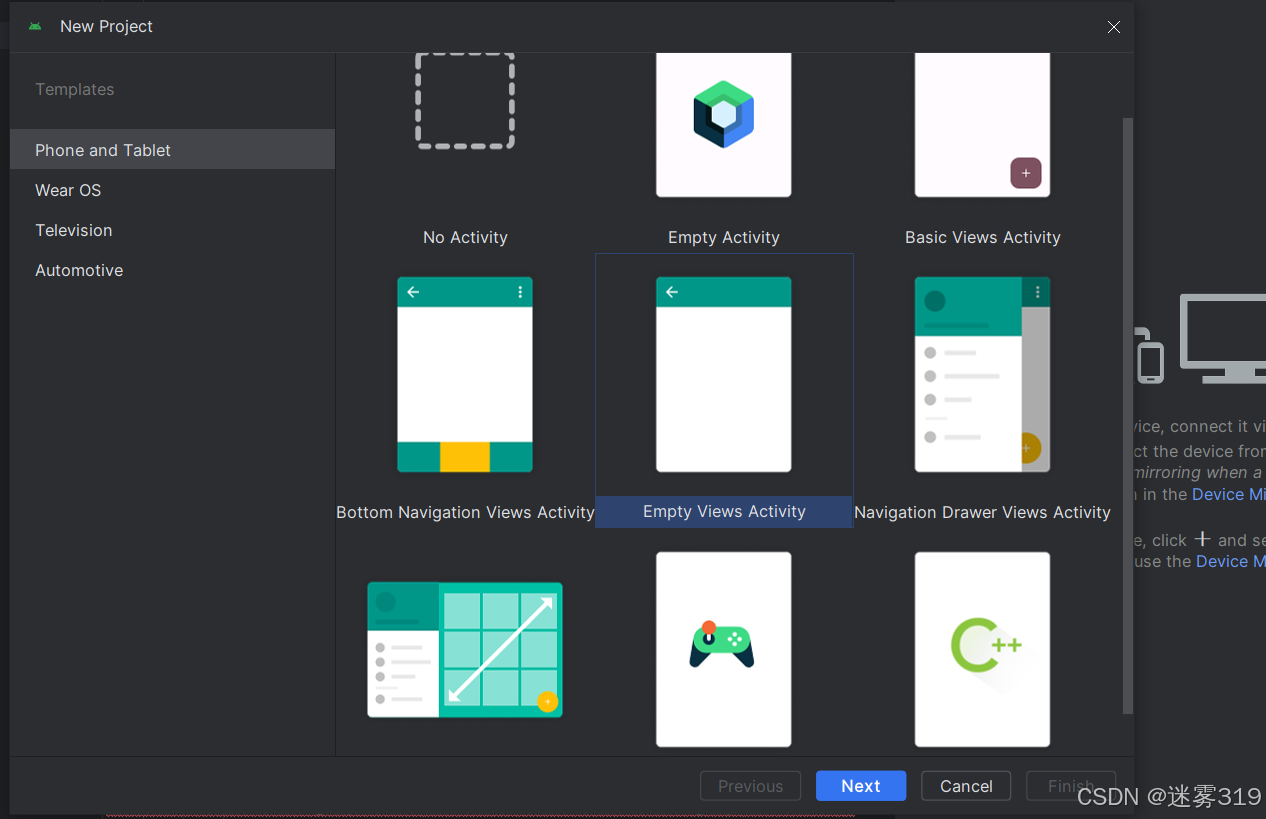Click the Device Manager link near the bottom
This screenshot has height=819, width=1266.
(x=1231, y=561)
